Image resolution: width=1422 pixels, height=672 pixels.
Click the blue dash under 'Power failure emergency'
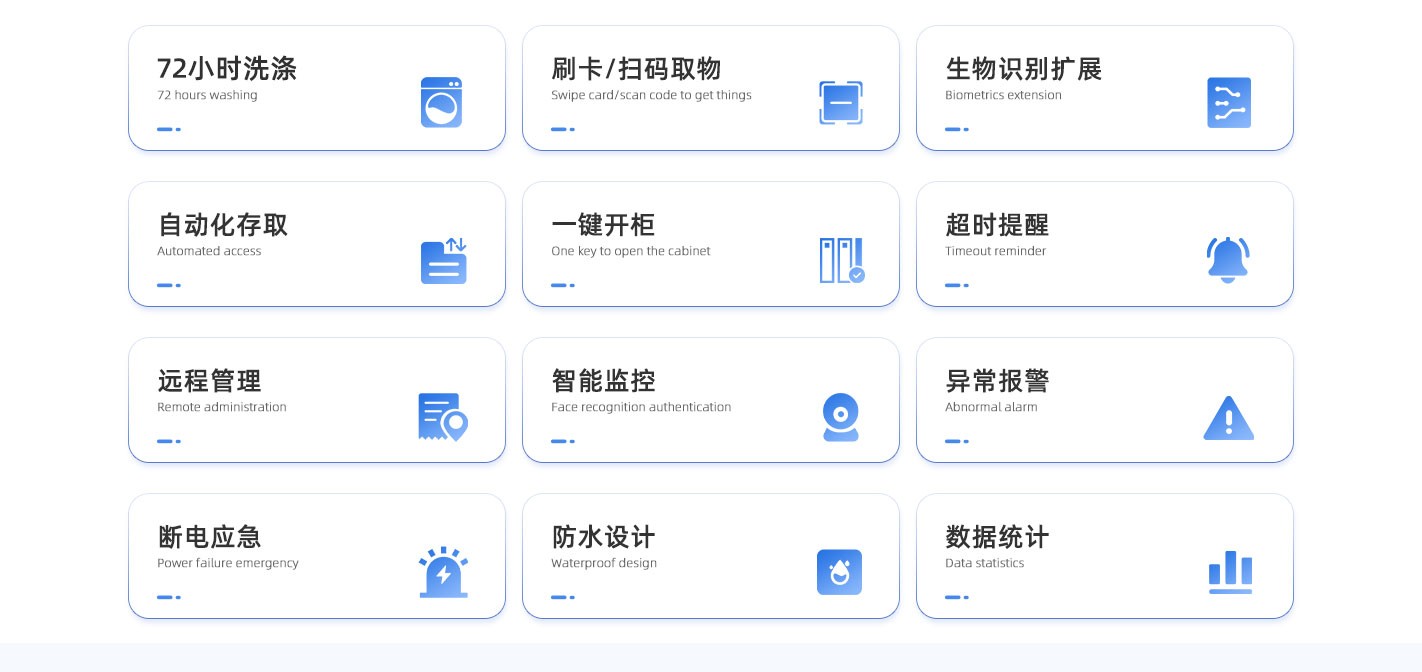pyautogui.click(x=168, y=597)
